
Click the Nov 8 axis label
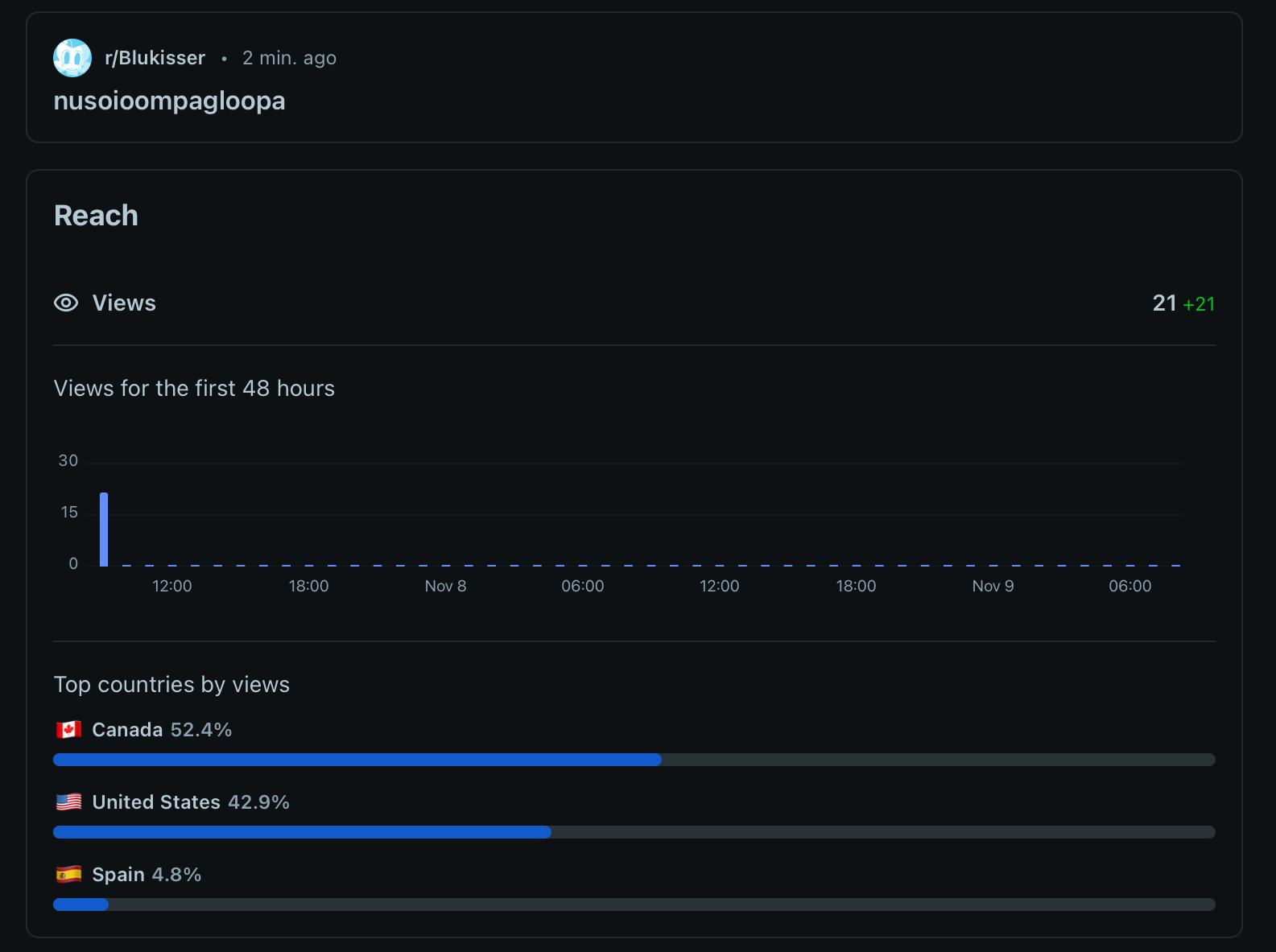[x=445, y=586]
